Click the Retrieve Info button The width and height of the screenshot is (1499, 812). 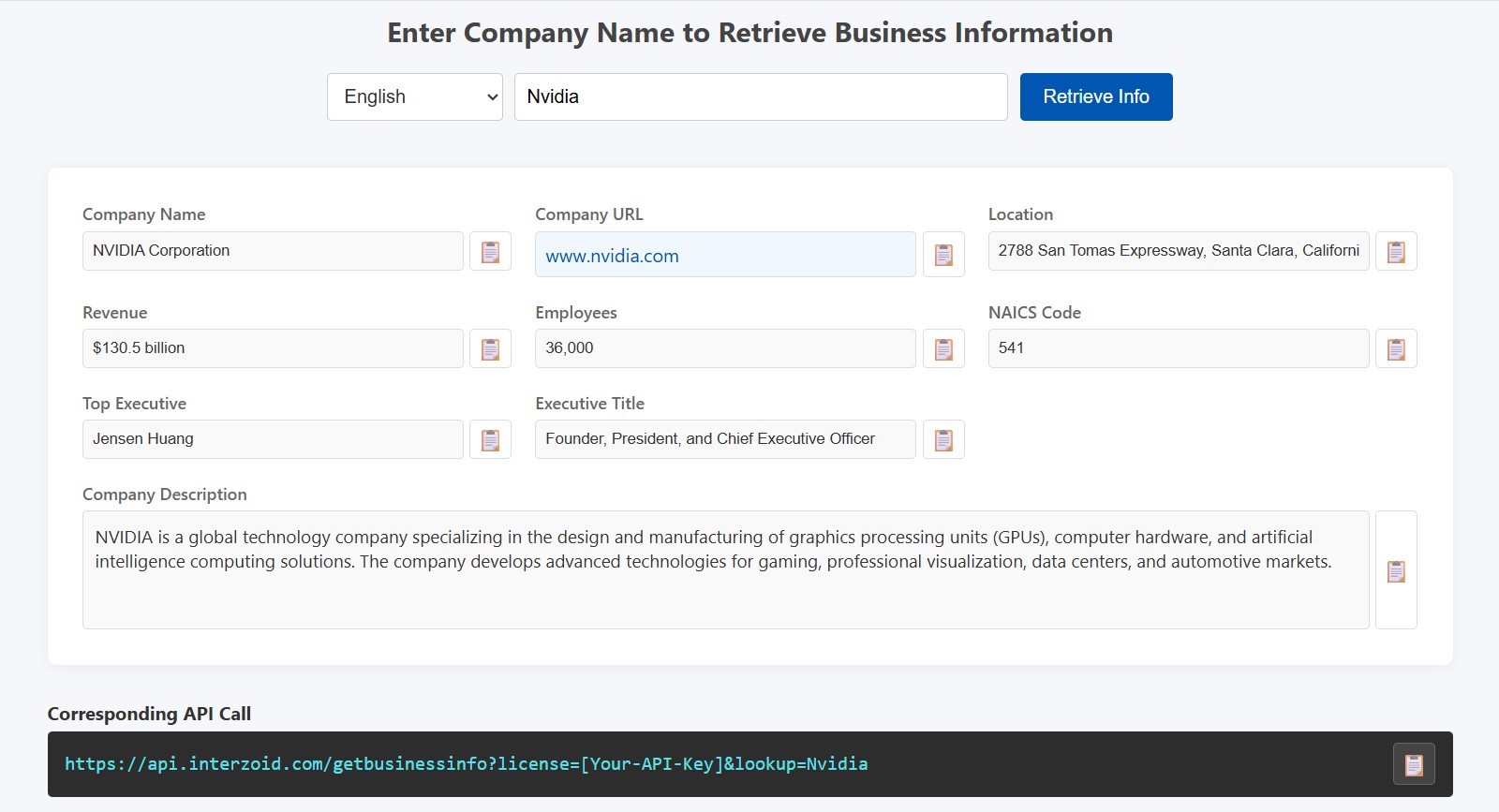click(1096, 96)
